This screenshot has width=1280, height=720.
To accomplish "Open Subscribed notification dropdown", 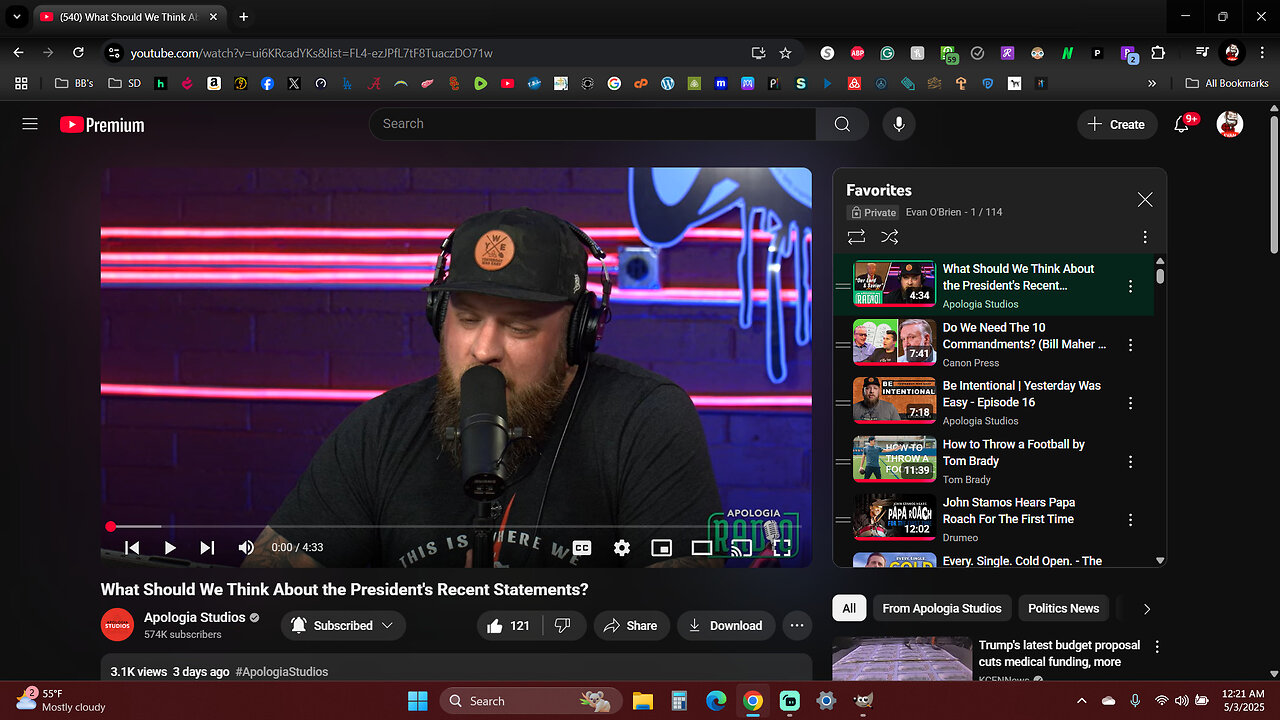I will (x=343, y=626).
